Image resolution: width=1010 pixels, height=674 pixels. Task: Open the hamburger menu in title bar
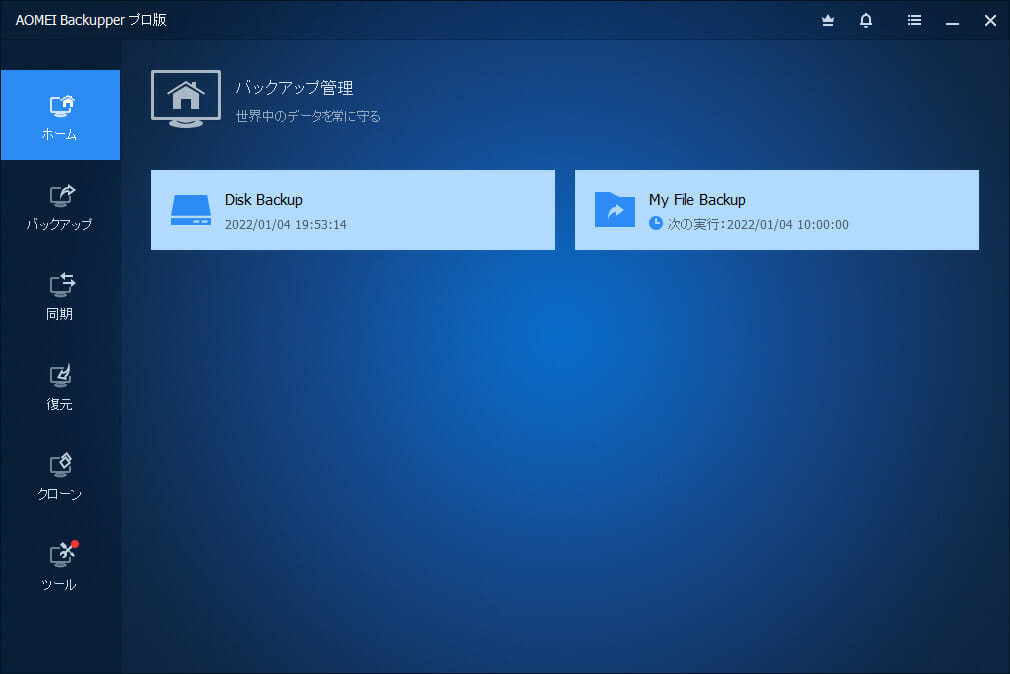pos(914,21)
